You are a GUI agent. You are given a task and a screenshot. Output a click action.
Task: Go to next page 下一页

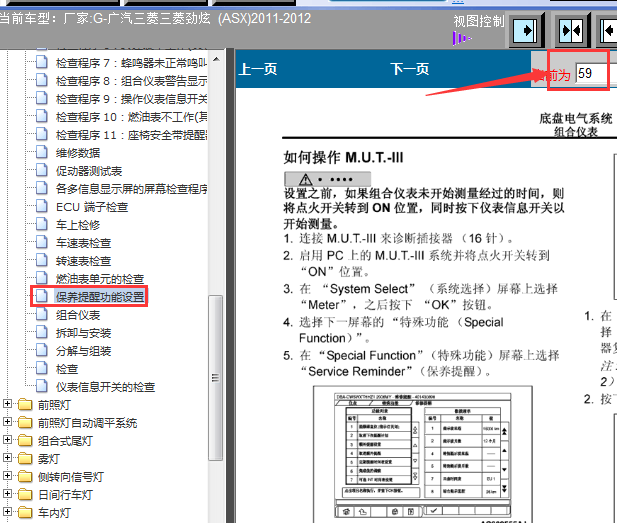pyautogui.click(x=410, y=69)
